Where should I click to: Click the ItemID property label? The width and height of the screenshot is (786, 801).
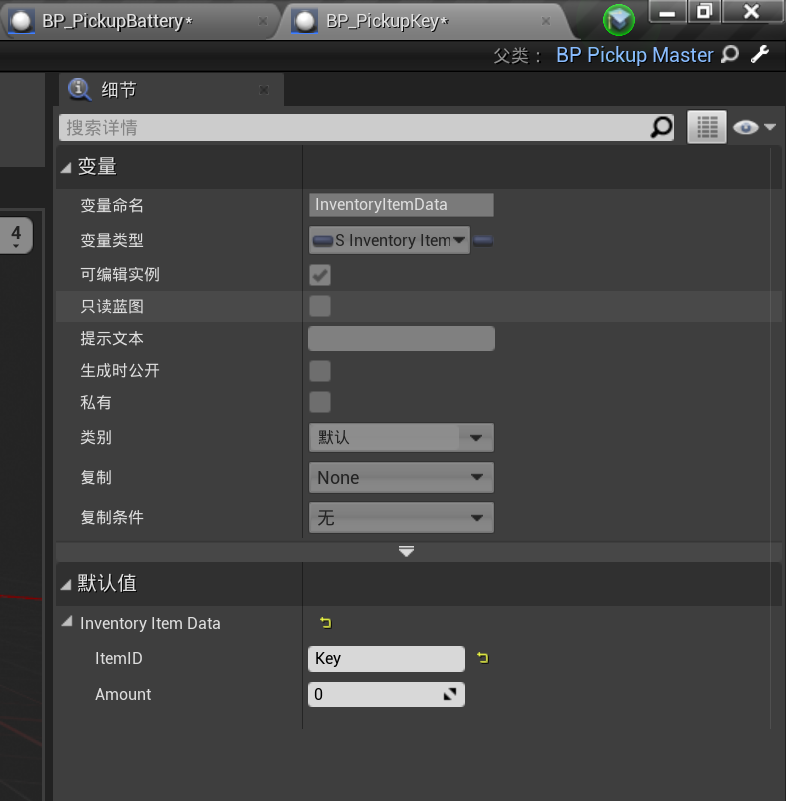(118, 658)
